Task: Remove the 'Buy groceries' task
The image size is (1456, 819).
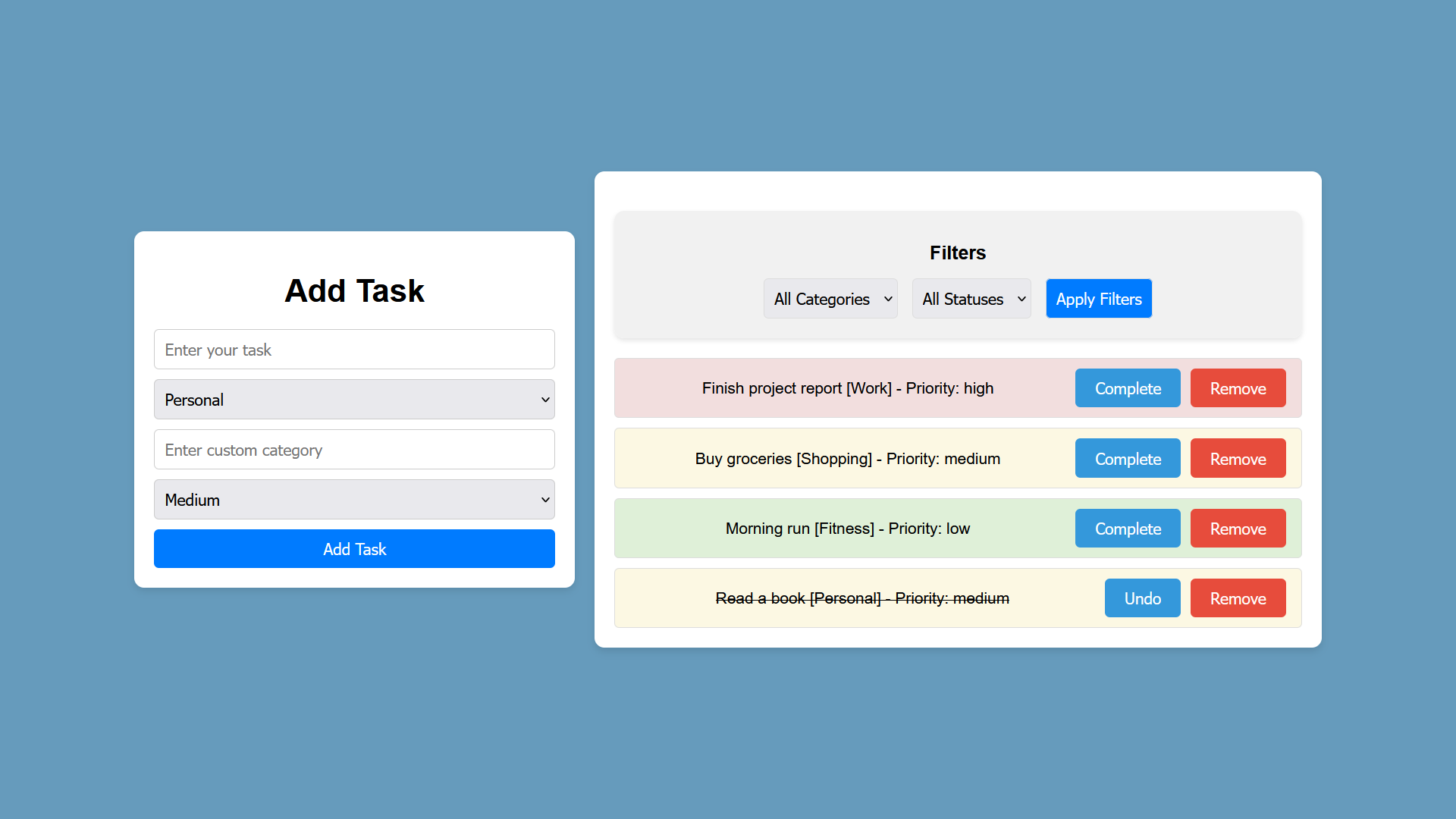Action: pyautogui.click(x=1238, y=459)
